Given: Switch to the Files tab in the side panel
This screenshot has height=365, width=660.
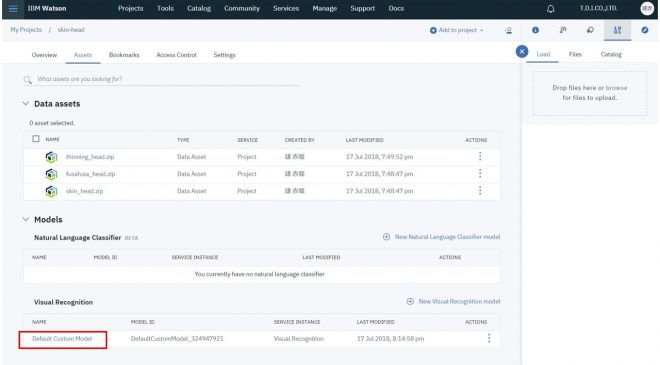Looking at the screenshot, I should pos(575,54).
